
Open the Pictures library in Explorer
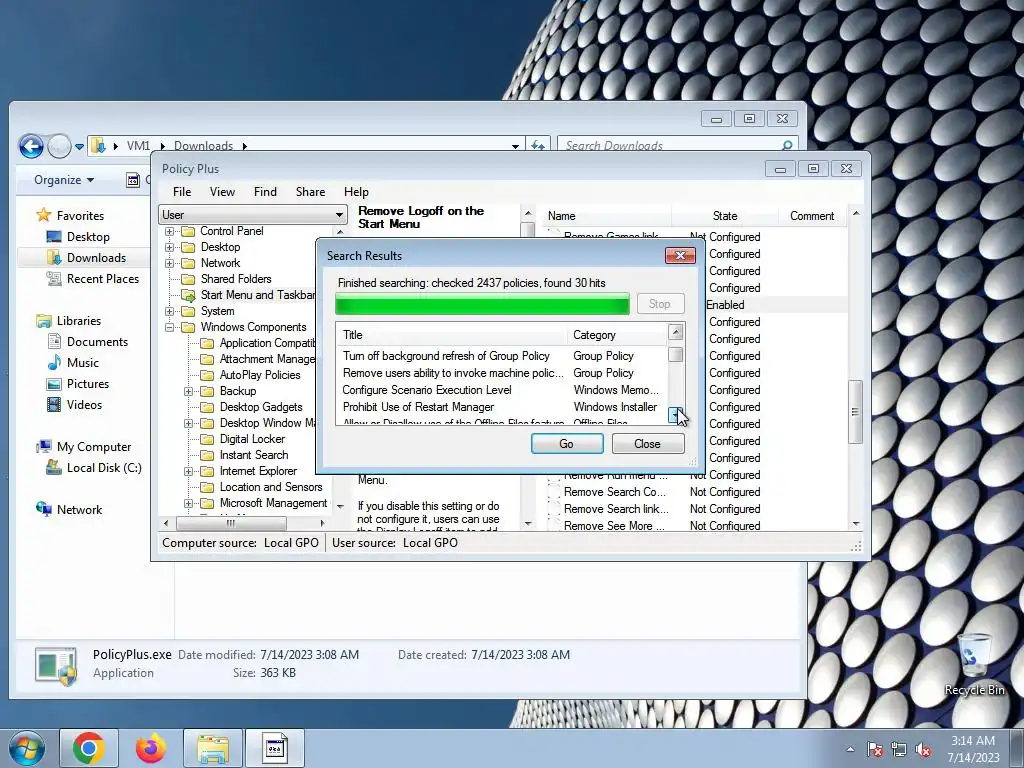tap(78, 383)
